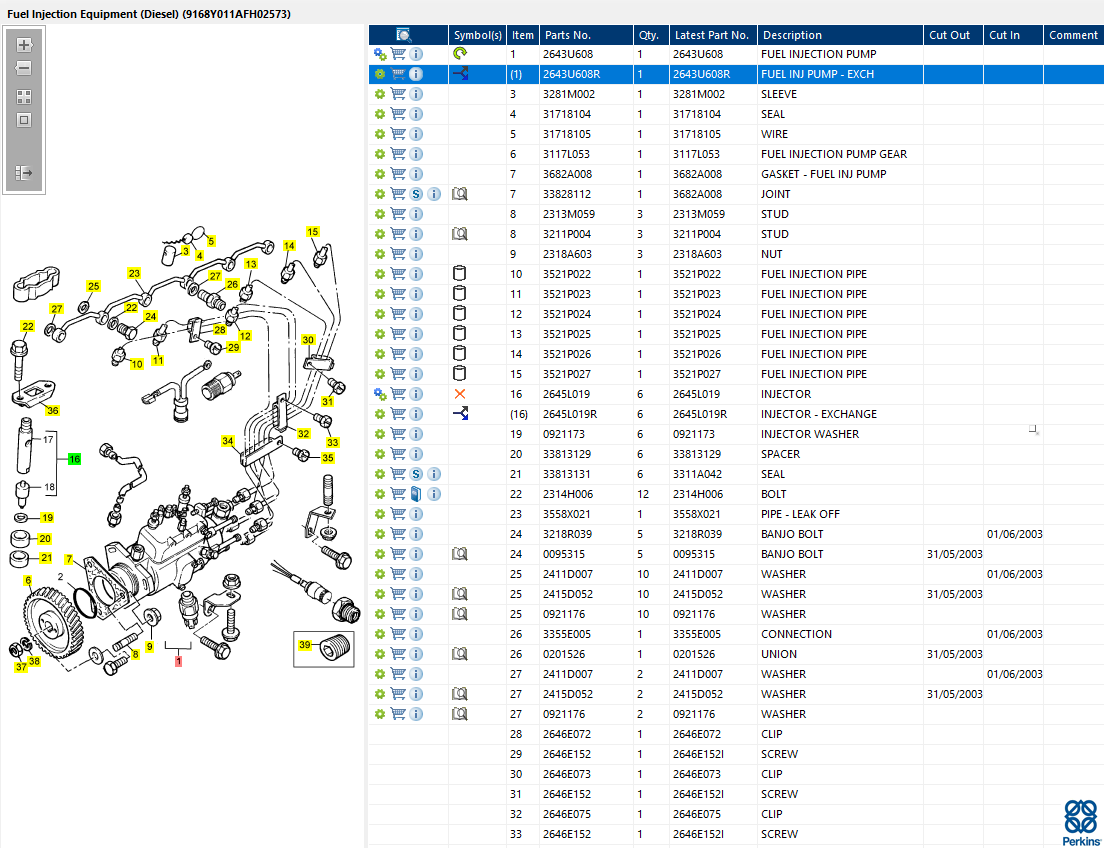The height and width of the screenshot is (848, 1104).
Task: Sort by the Qty. column header
Action: [x=651, y=35]
